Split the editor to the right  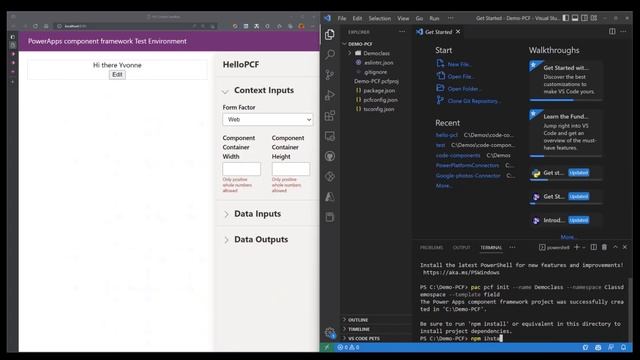[612, 31]
